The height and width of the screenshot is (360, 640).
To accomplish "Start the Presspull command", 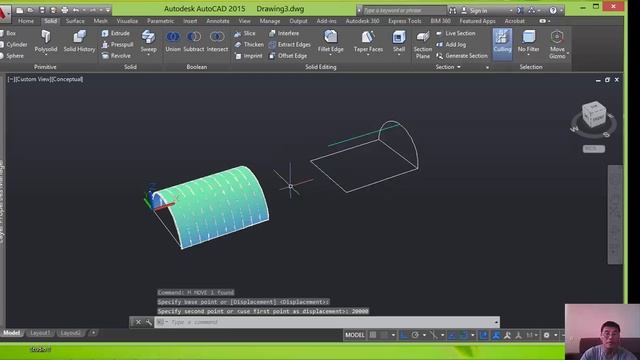I will click(118, 44).
